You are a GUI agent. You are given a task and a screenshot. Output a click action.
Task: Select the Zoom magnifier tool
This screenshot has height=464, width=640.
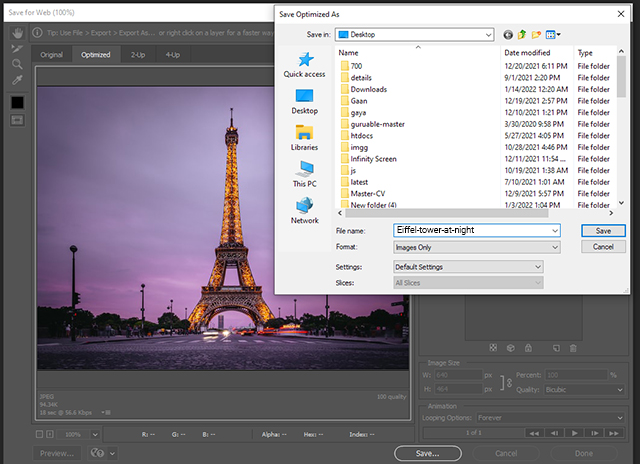[17, 64]
